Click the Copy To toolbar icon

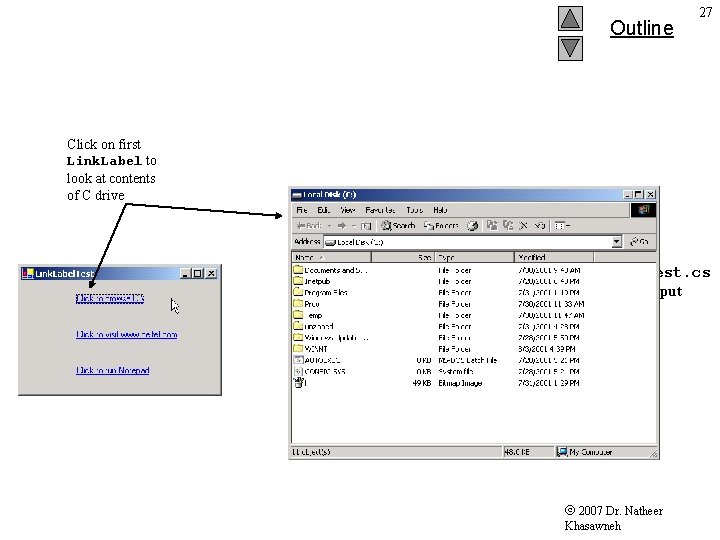click(x=508, y=225)
